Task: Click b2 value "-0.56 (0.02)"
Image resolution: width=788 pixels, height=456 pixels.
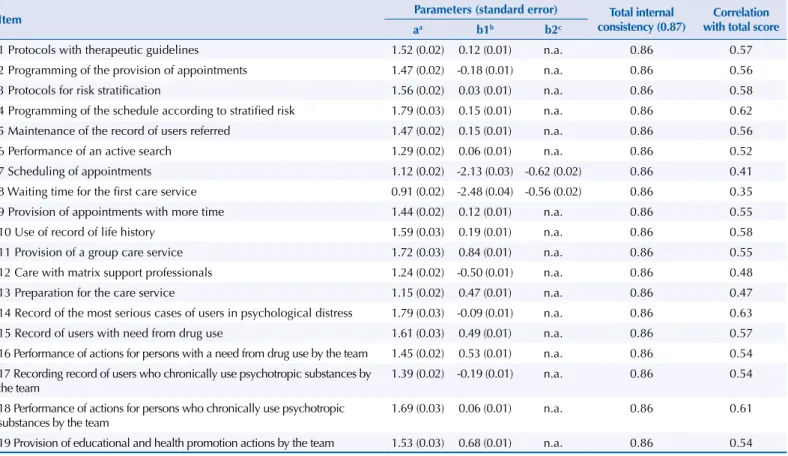Action: point(553,192)
